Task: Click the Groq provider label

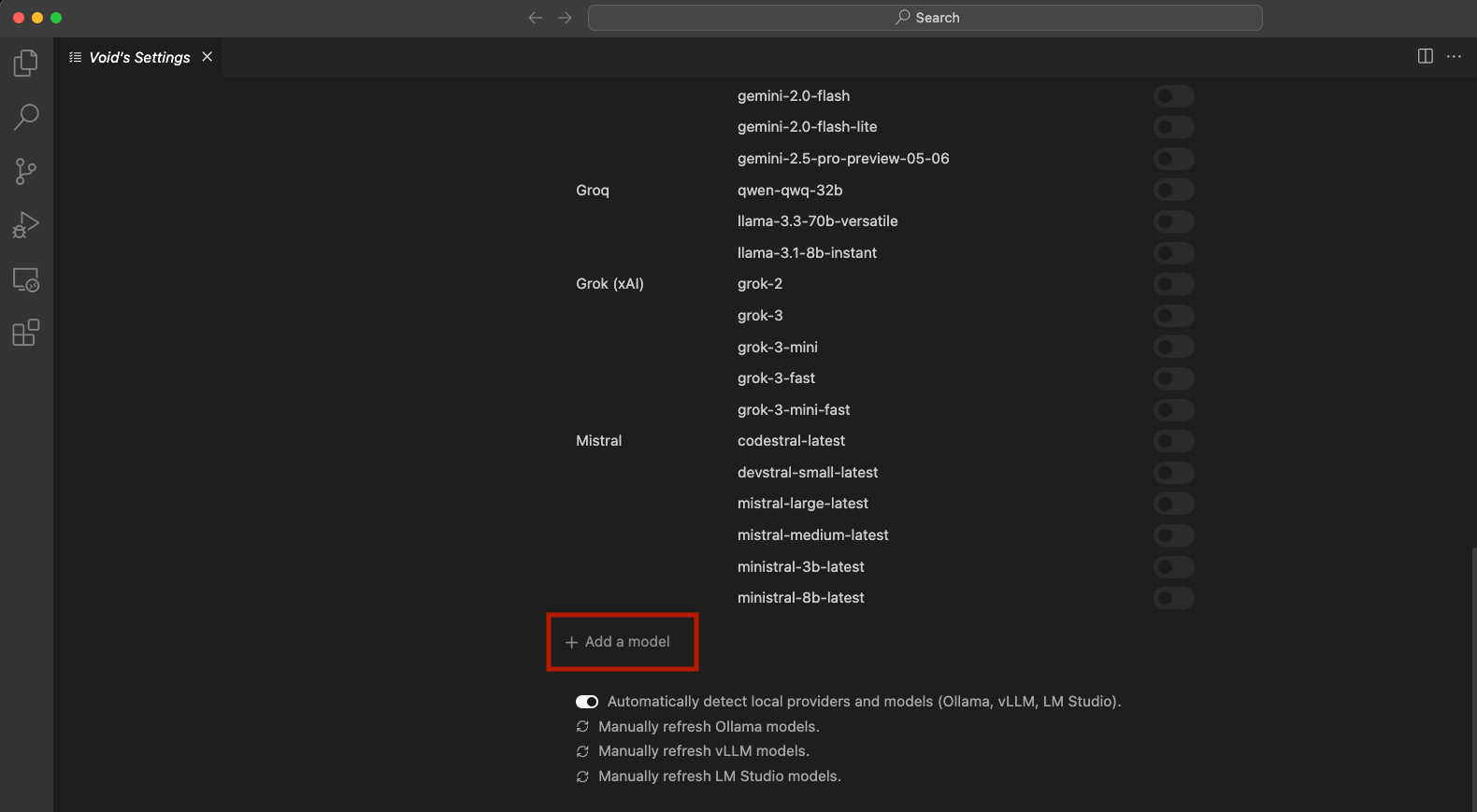Action: coord(593,191)
